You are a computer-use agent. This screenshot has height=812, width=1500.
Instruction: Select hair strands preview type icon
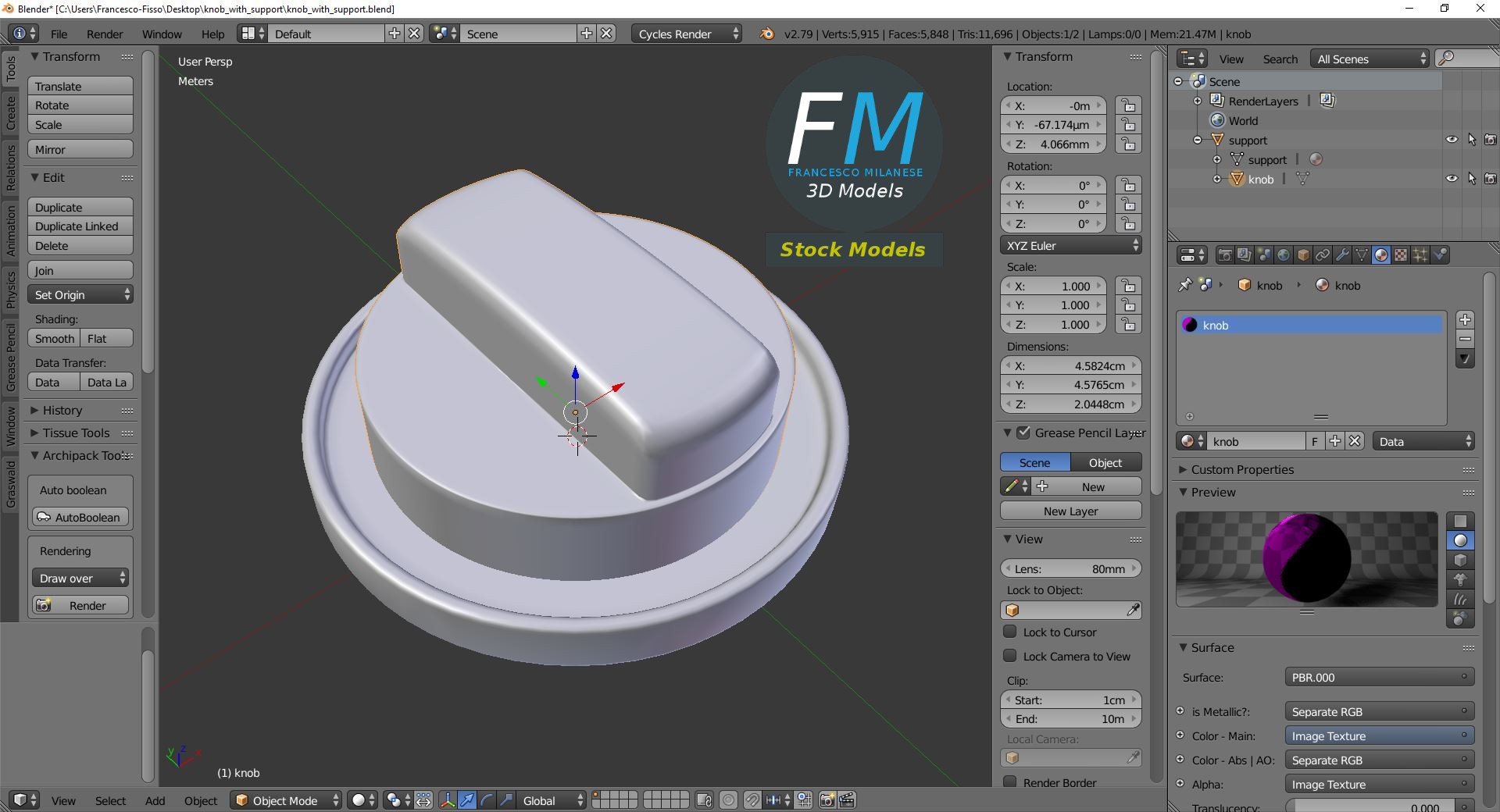(1460, 599)
